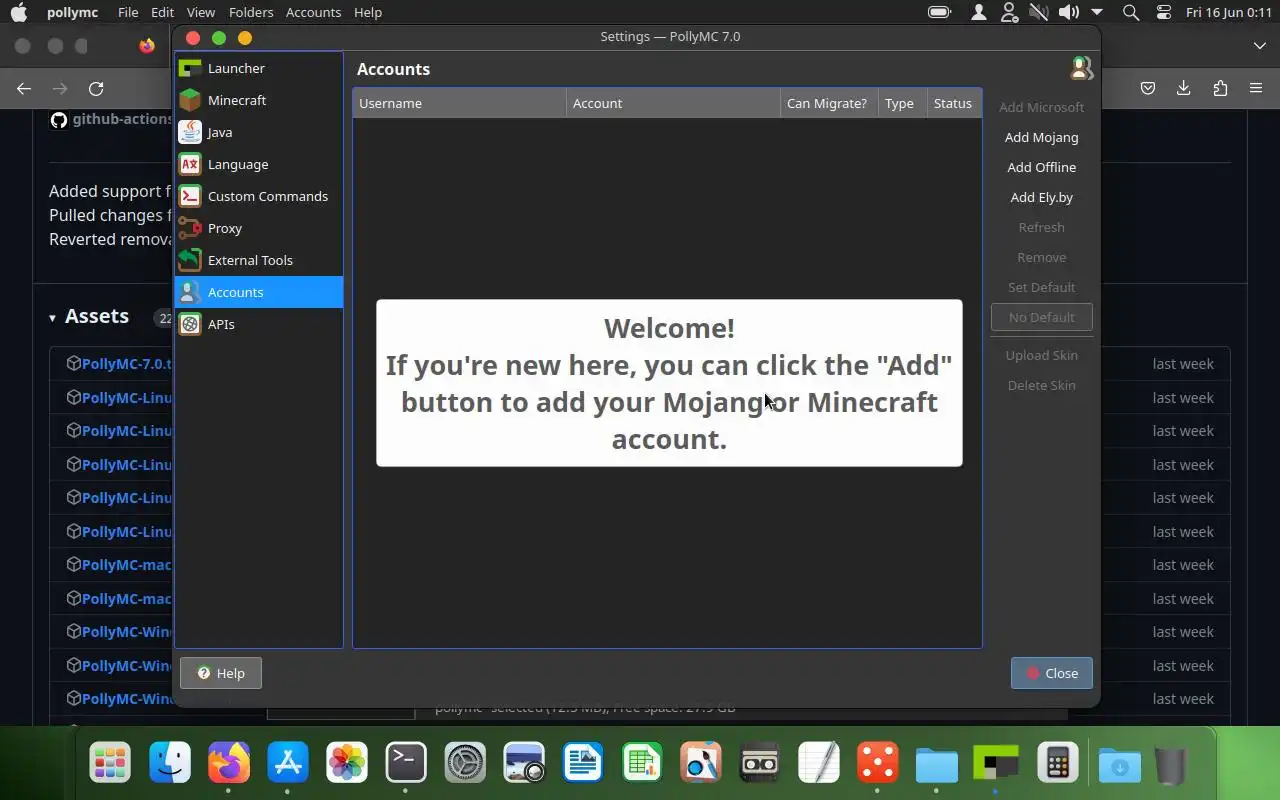The height and width of the screenshot is (800, 1280).
Task: Open Photos from the dock
Action: coord(347,764)
